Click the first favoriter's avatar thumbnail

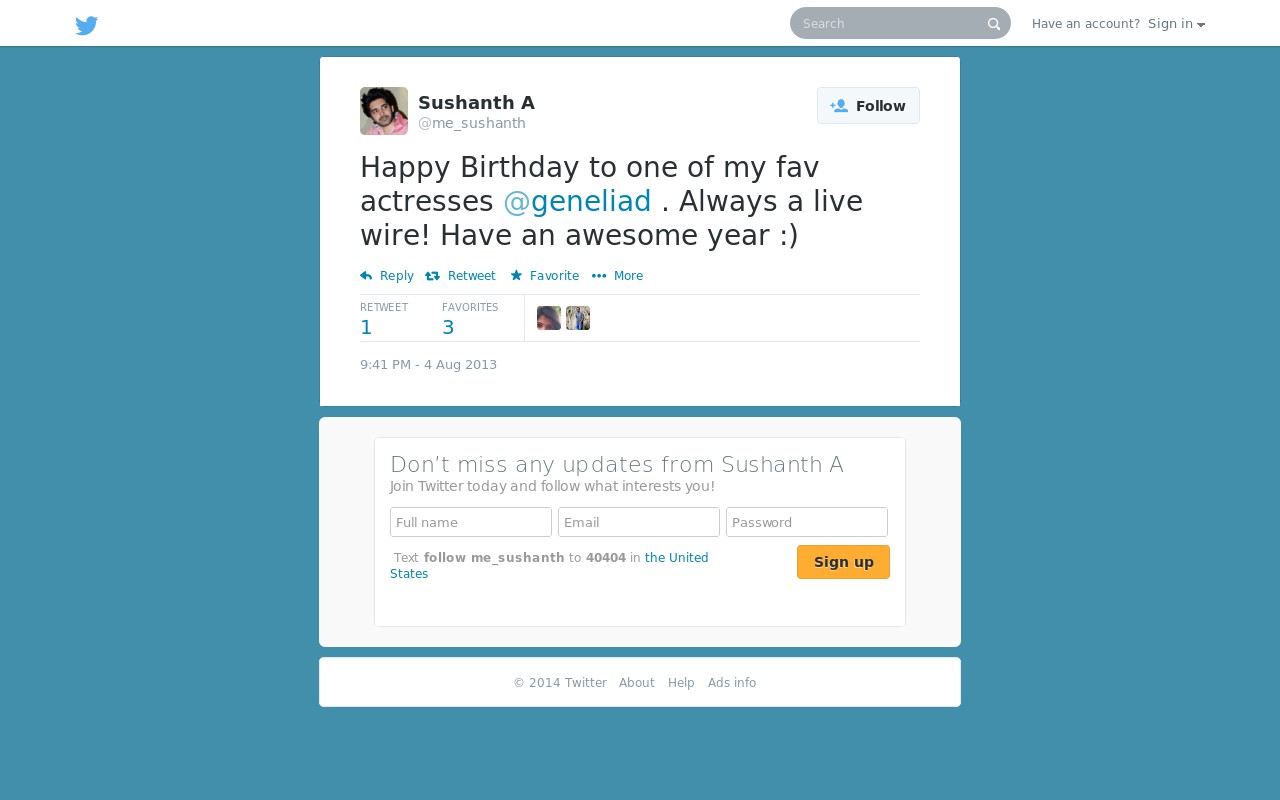click(x=549, y=318)
